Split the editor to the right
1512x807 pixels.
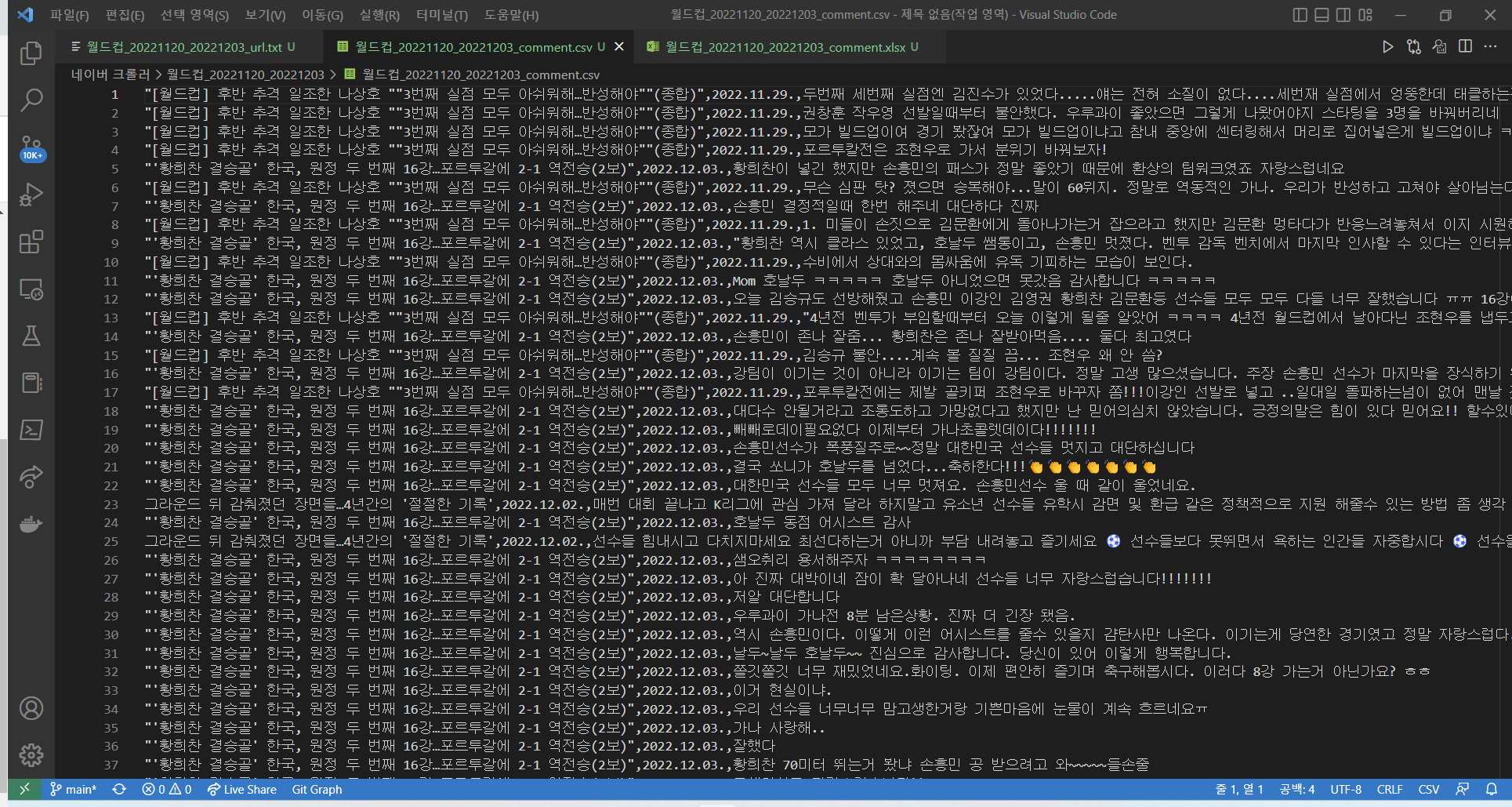1465,47
